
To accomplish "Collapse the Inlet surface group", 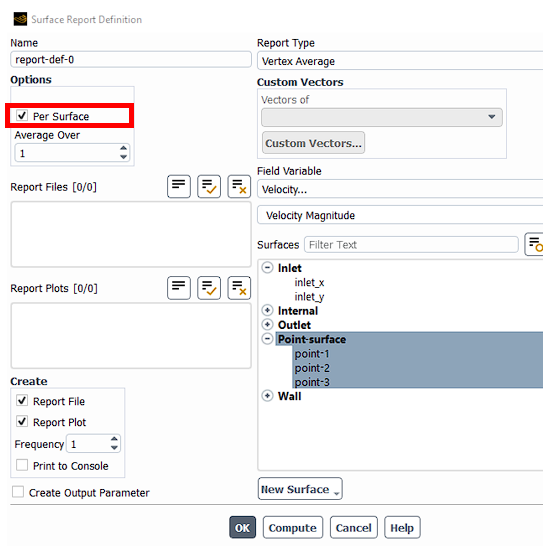I will coord(267,268).
